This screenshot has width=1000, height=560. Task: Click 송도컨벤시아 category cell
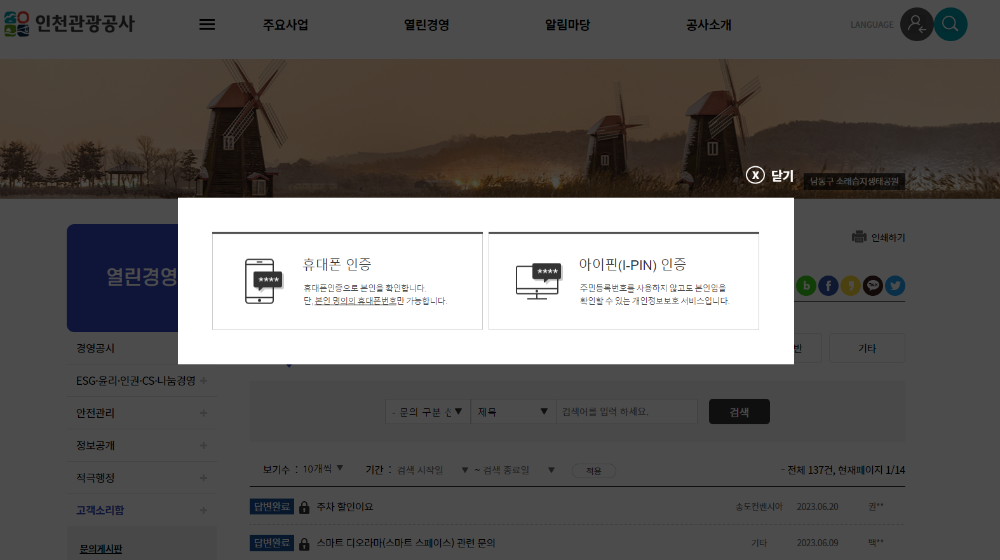point(759,506)
